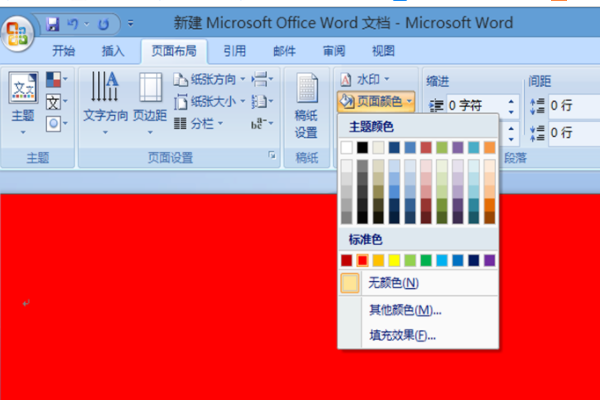Open 填充效果(F)... fill effects dialog
600x400 pixels.
pyautogui.click(x=418, y=336)
